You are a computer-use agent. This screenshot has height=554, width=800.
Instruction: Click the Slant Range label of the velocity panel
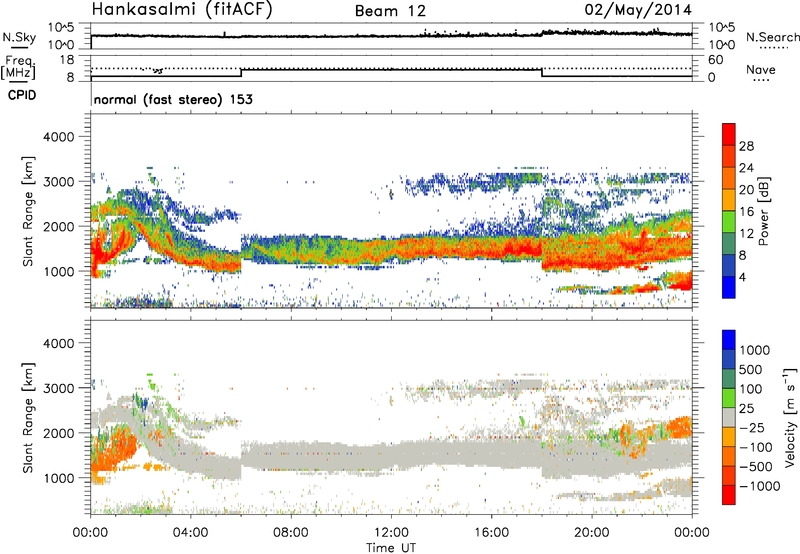(x=28, y=417)
